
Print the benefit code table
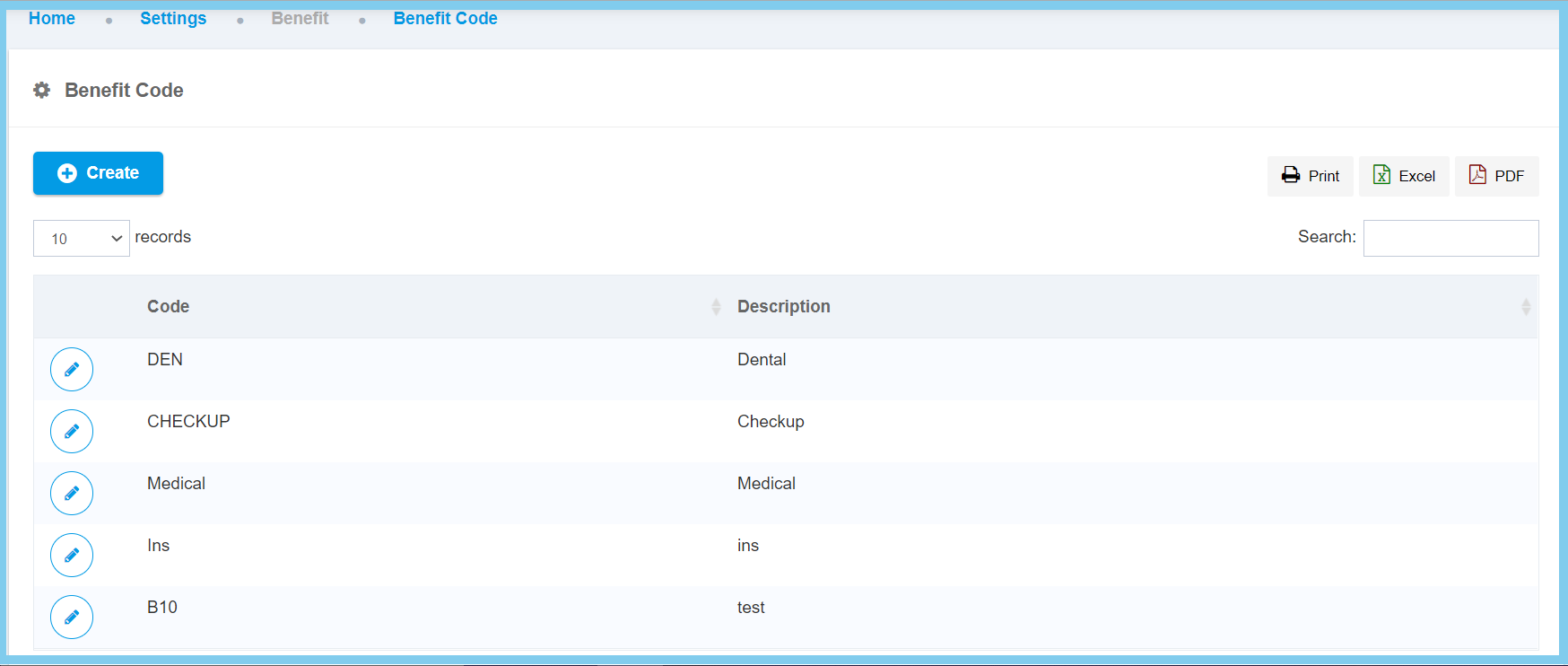pos(1310,176)
